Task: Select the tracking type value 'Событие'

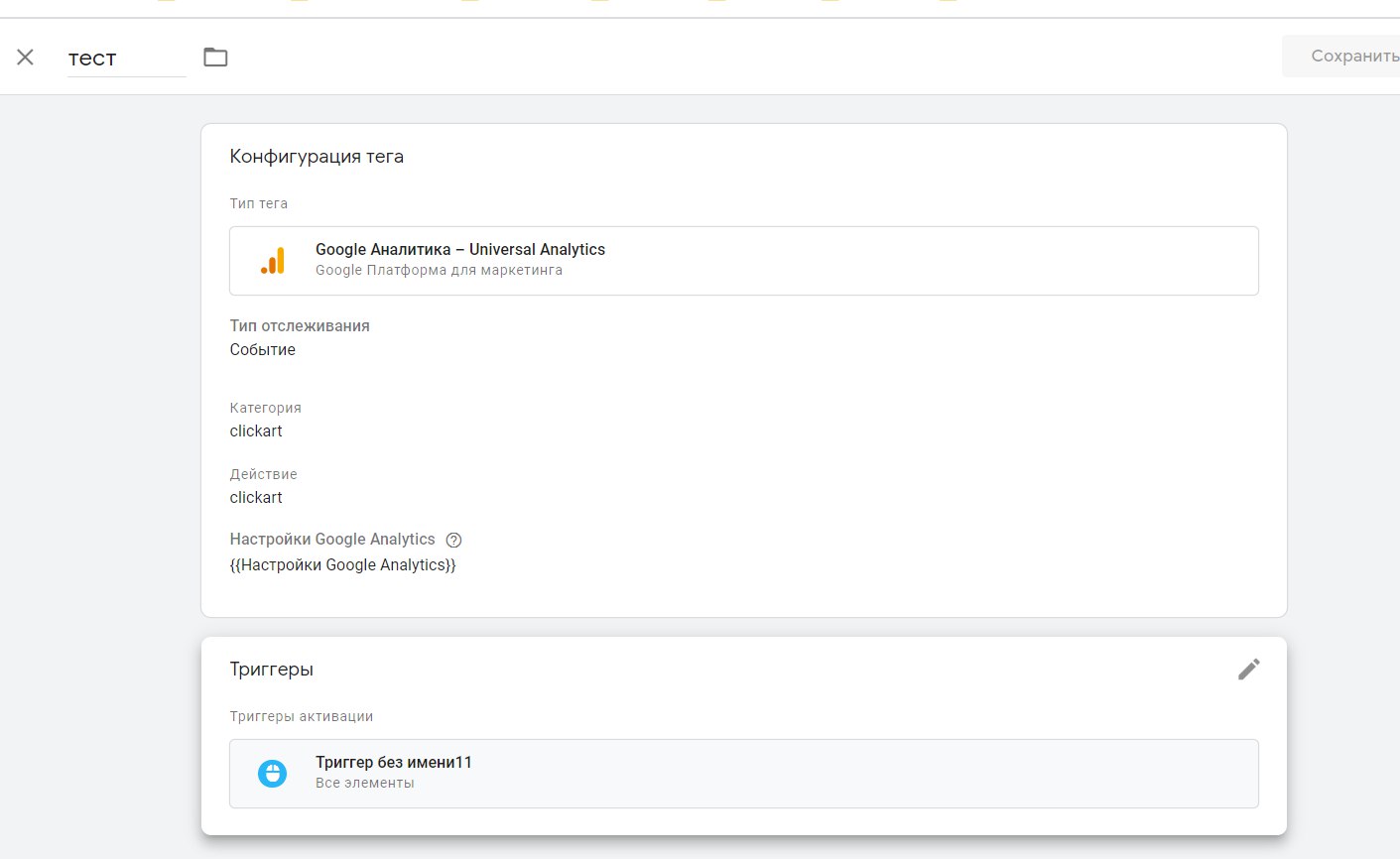Action: (263, 349)
